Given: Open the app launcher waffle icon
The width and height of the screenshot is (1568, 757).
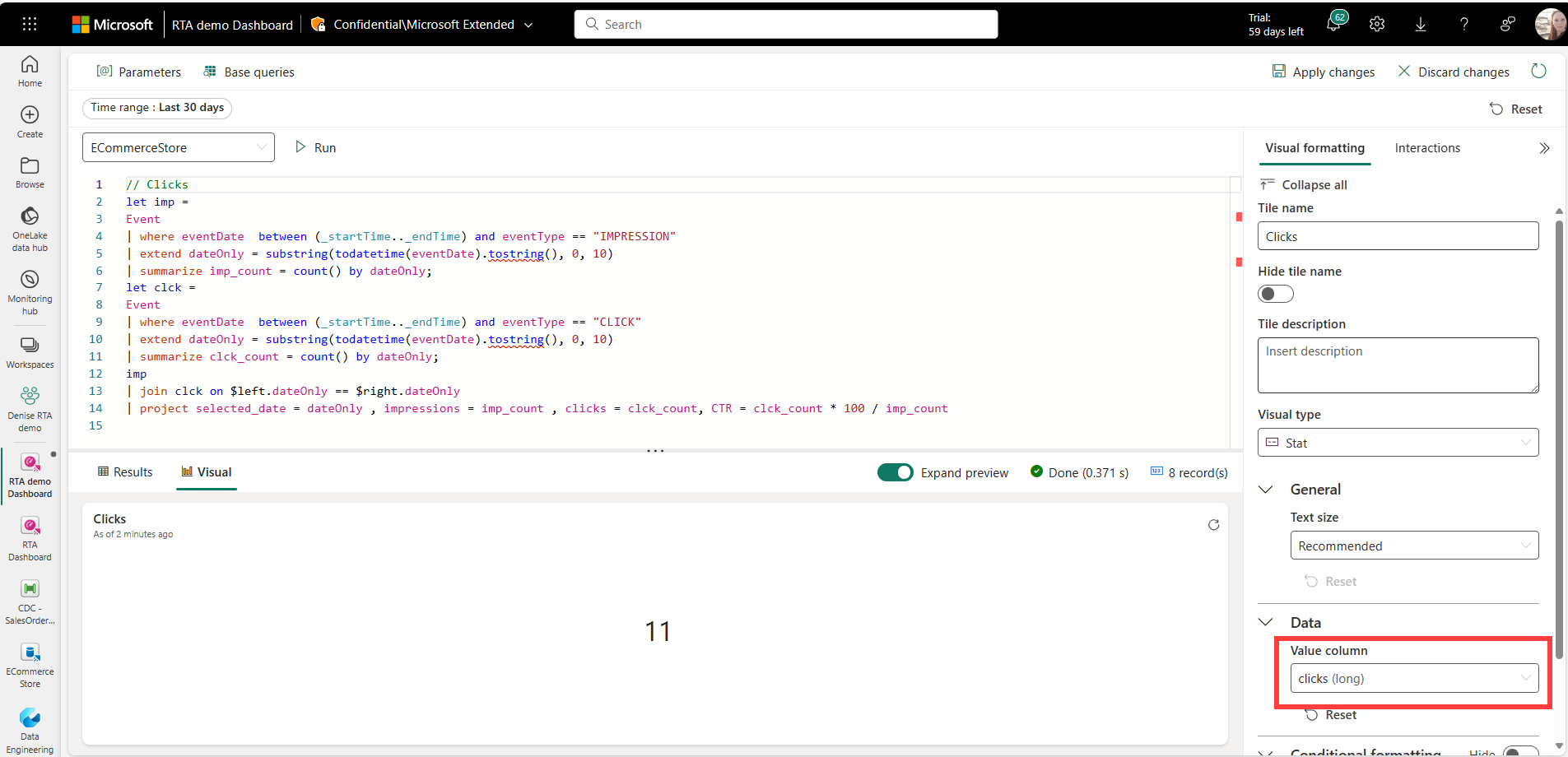Looking at the screenshot, I should coord(30,25).
